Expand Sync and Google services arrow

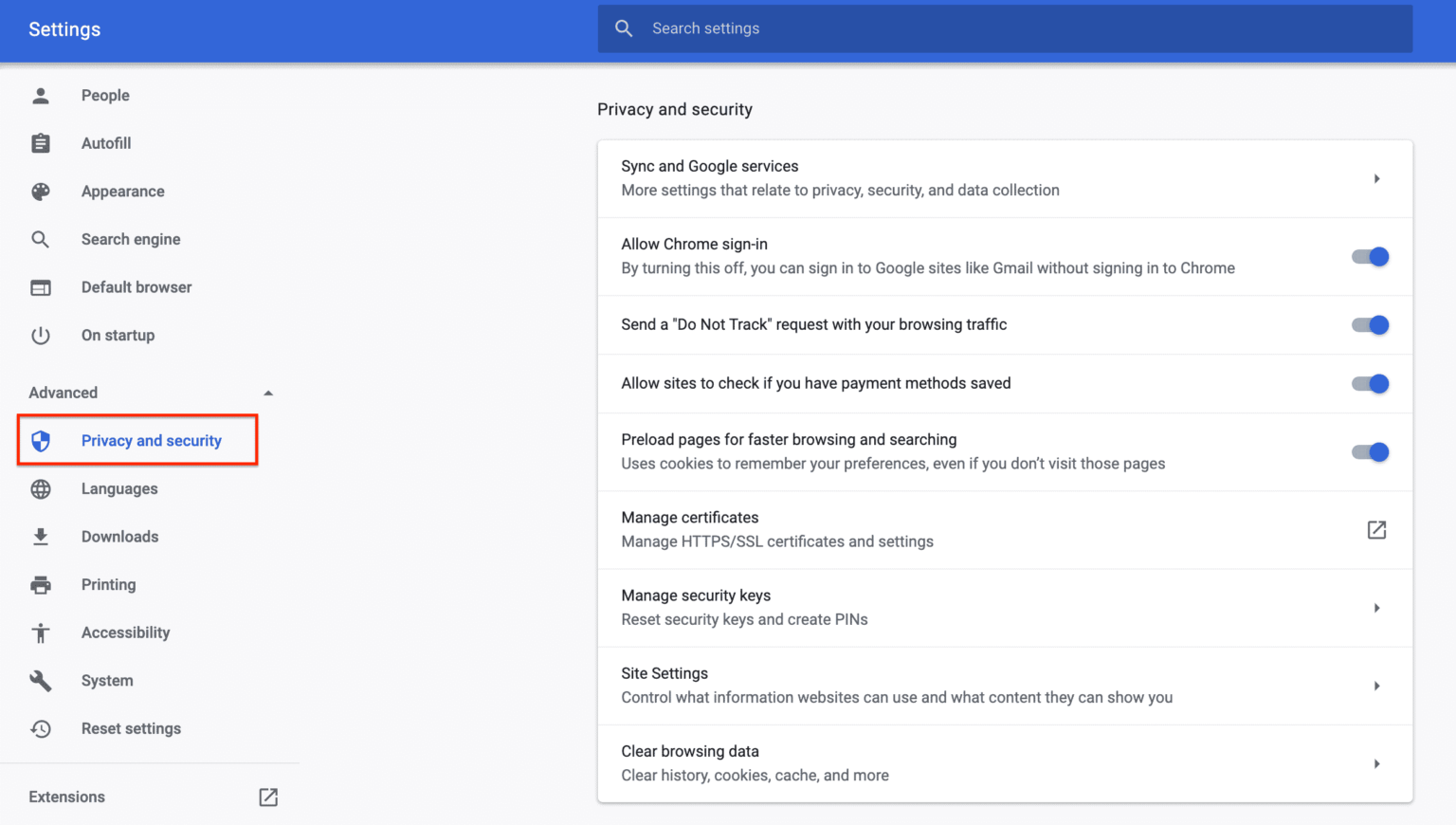[1376, 179]
